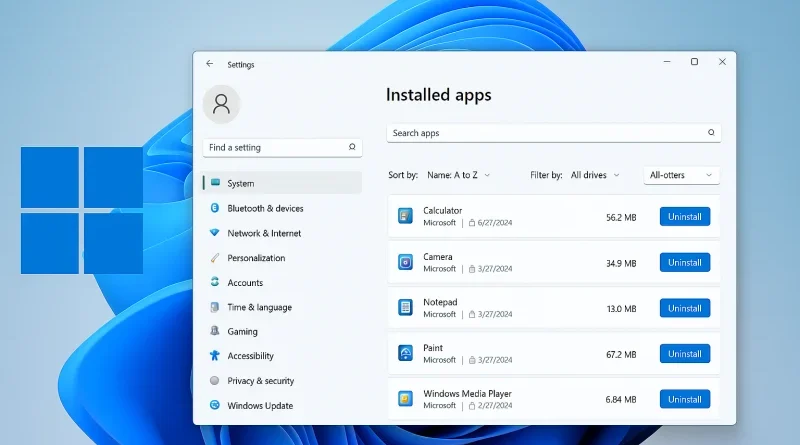Viewport: 800px width, 445px height.
Task: Uninstall the Paint app
Action: 685,354
